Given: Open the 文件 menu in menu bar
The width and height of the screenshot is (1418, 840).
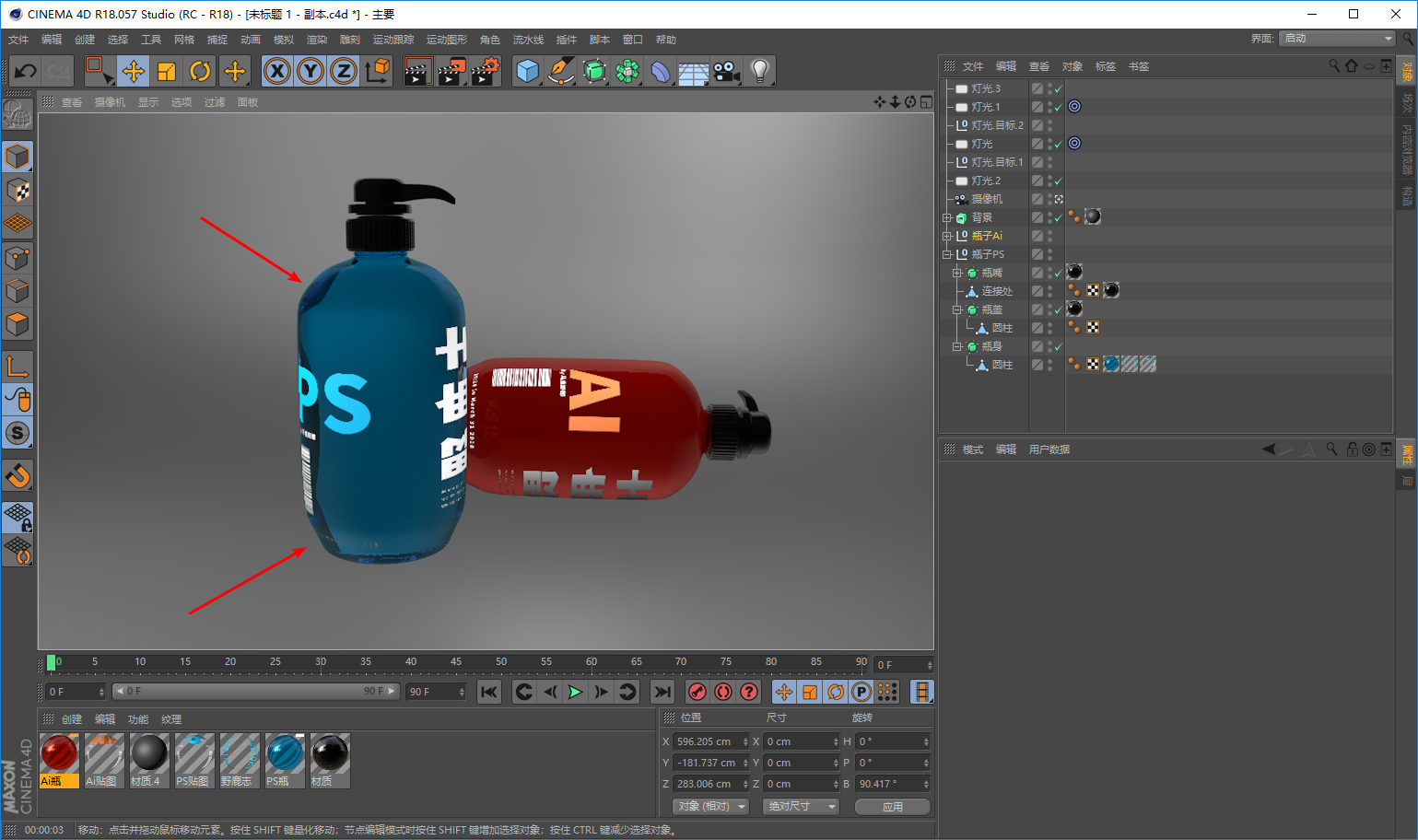Looking at the screenshot, I should 18,40.
